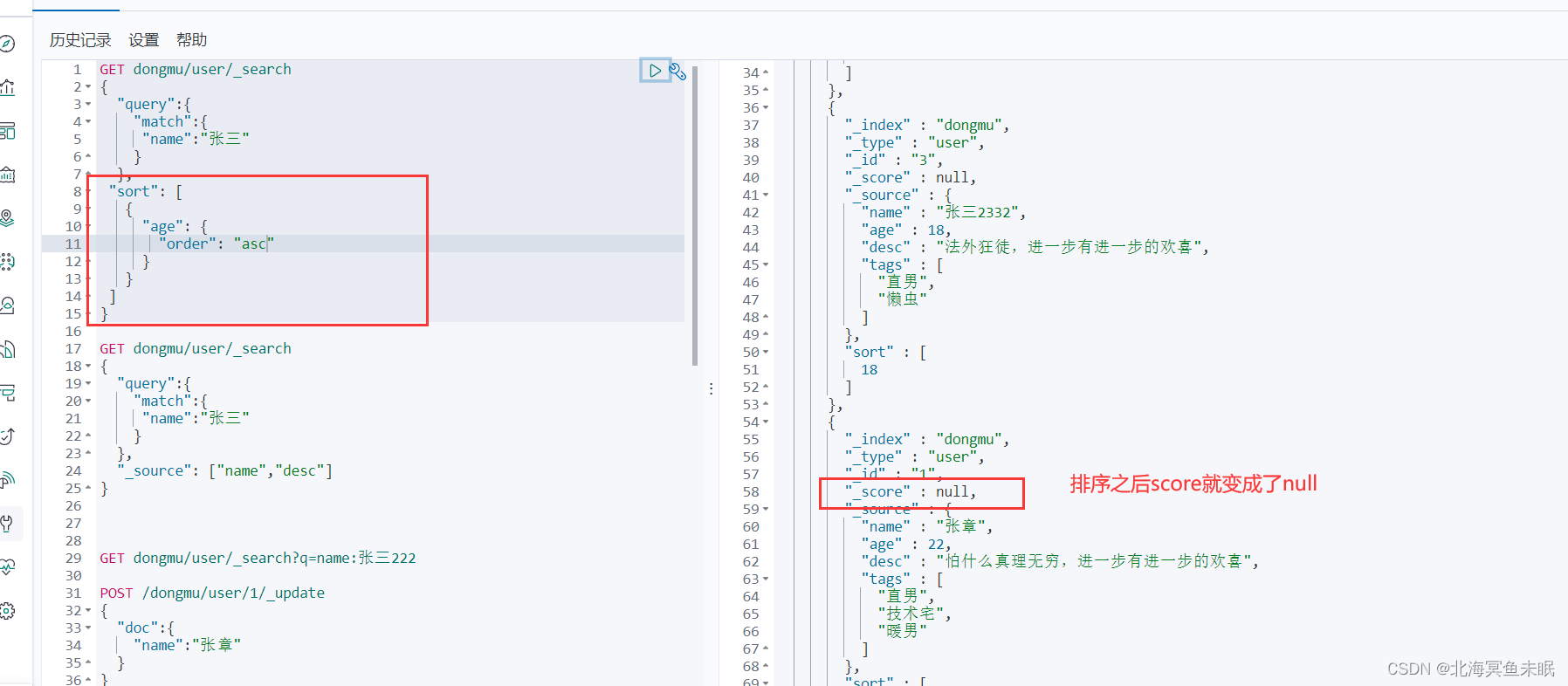
Task: Collapse the query block at line 3 in request editor
Action: [88, 105]
